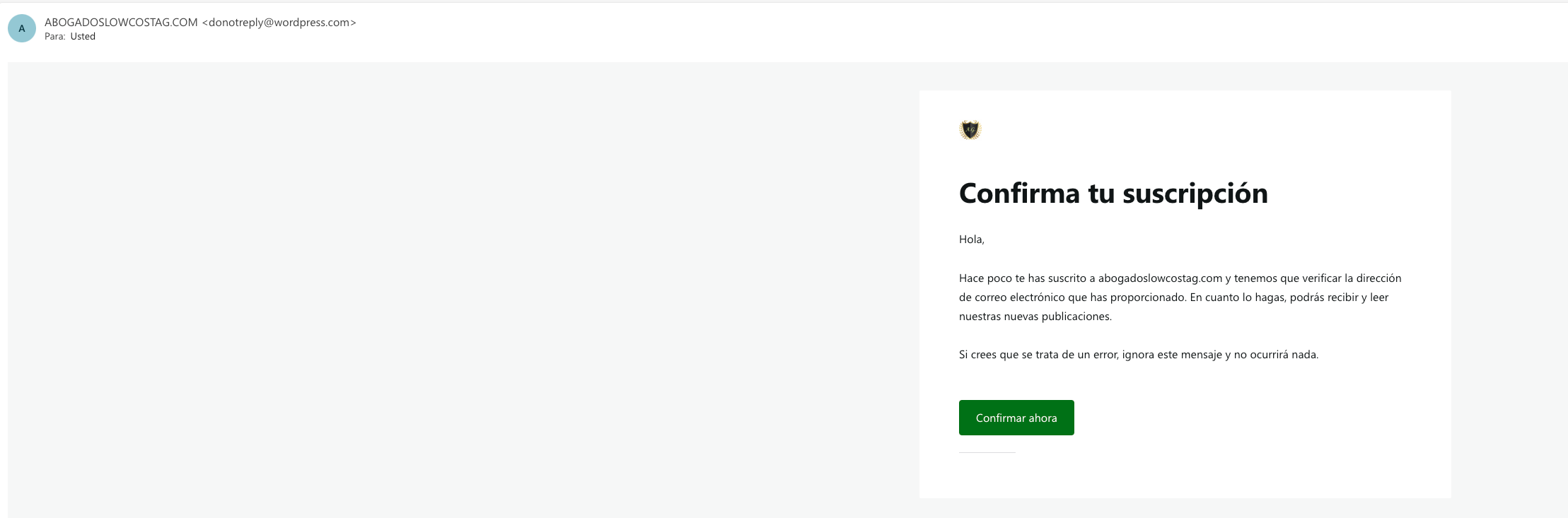1568x518 pixels.
Task: Click the donotreply@wordpress.com sender address
Action: coord(279,23)
